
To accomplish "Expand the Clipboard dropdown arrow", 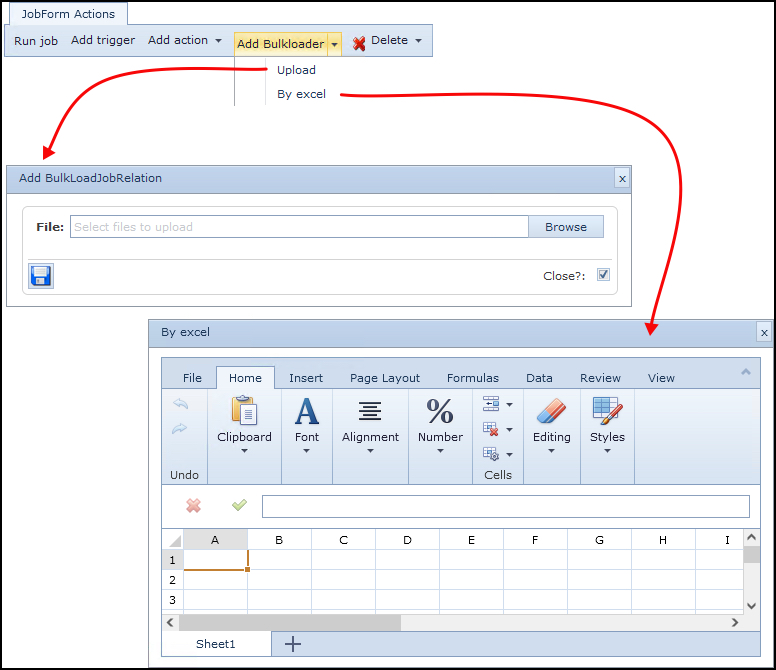I will tap(244, 451).
